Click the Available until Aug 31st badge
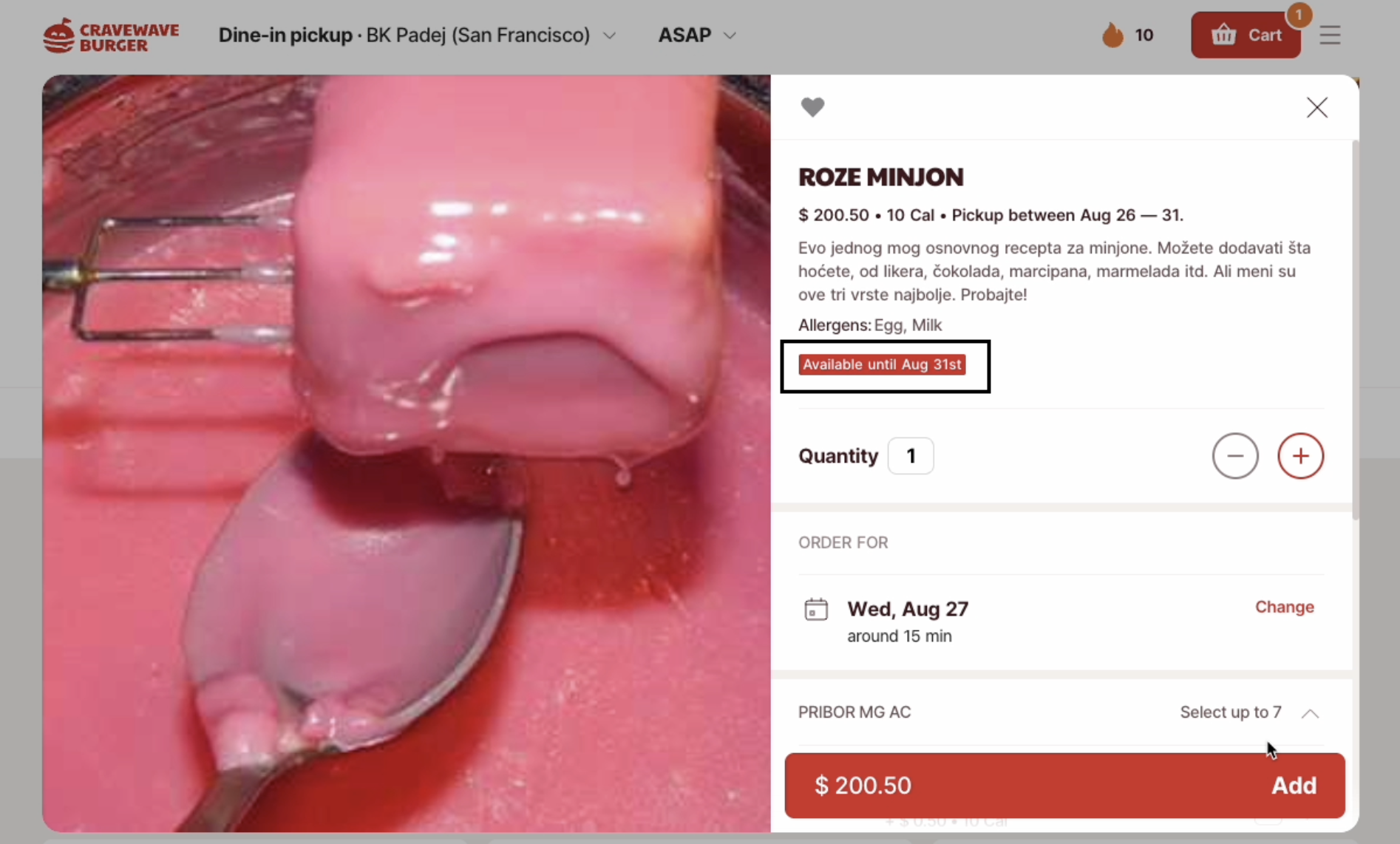The image size is (1400, 844). pos(882,364)
